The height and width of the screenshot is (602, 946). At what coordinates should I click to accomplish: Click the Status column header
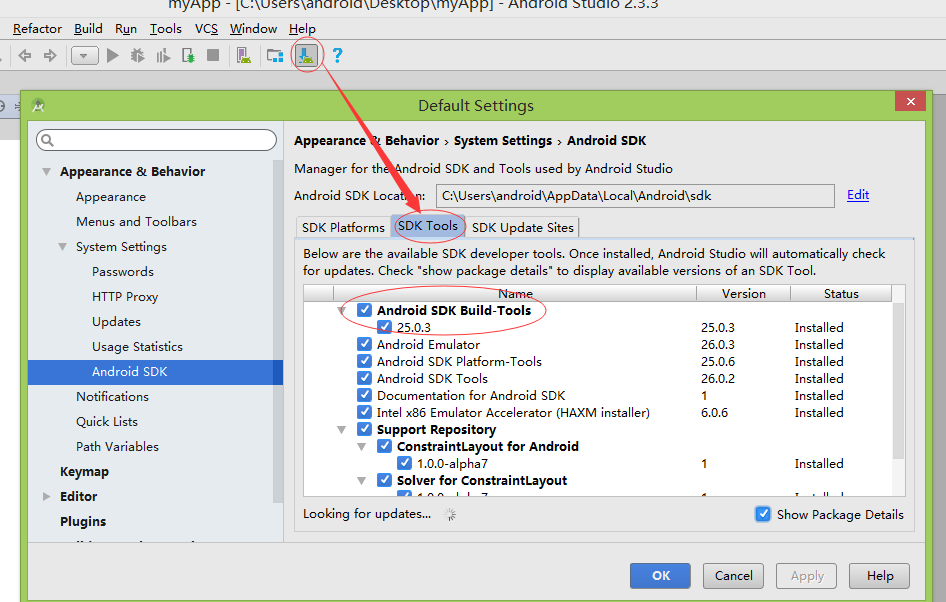[x=841, y=293]
